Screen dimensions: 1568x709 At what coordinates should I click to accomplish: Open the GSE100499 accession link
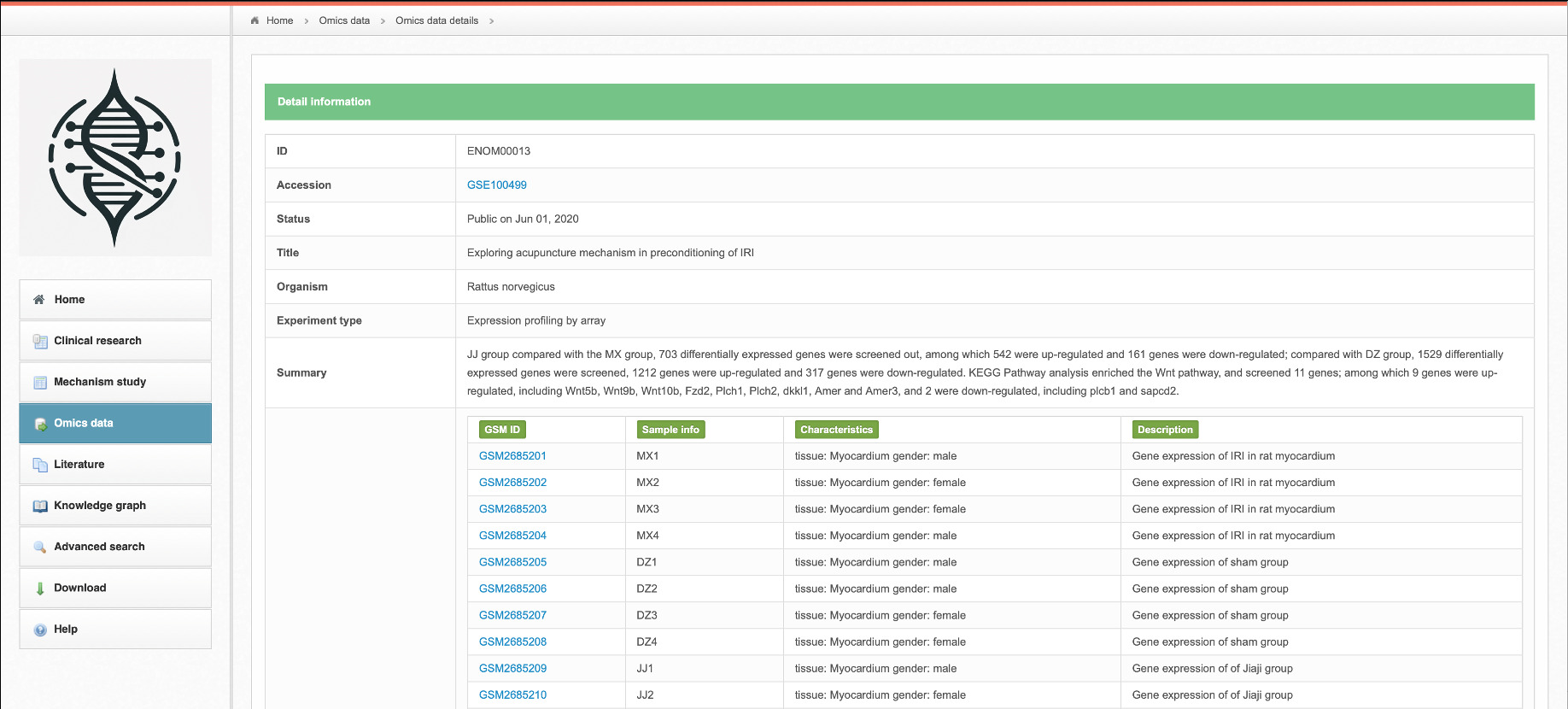pos(496,185)
